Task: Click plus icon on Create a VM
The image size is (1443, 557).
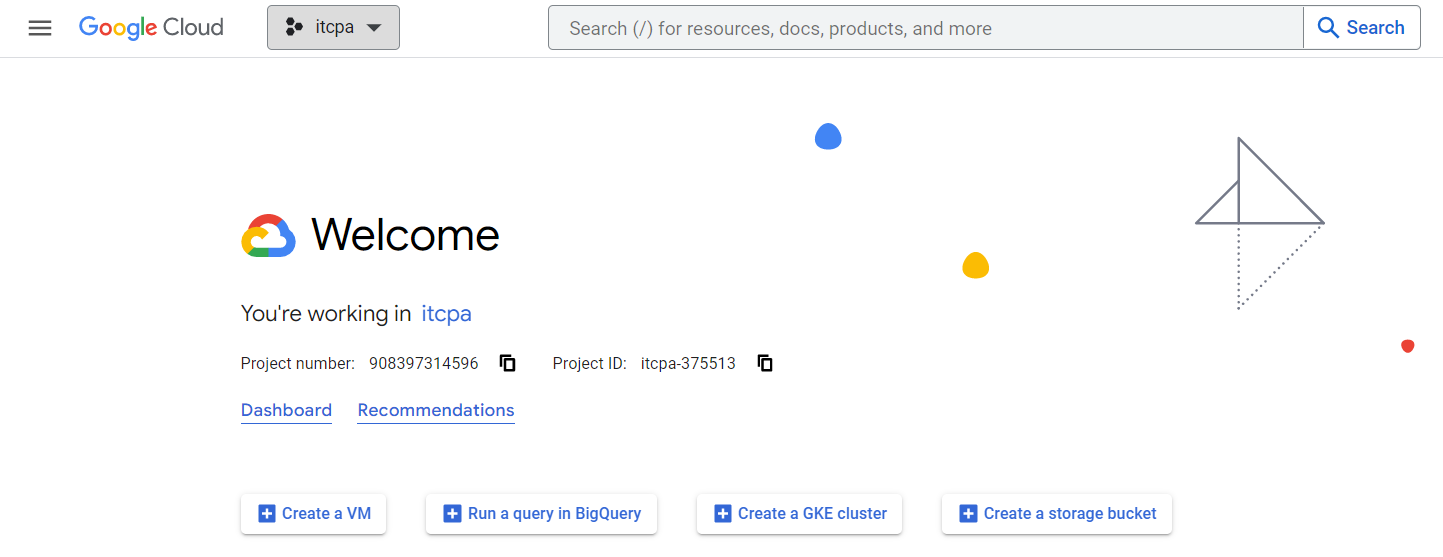Action: click(x=267, y=513)
